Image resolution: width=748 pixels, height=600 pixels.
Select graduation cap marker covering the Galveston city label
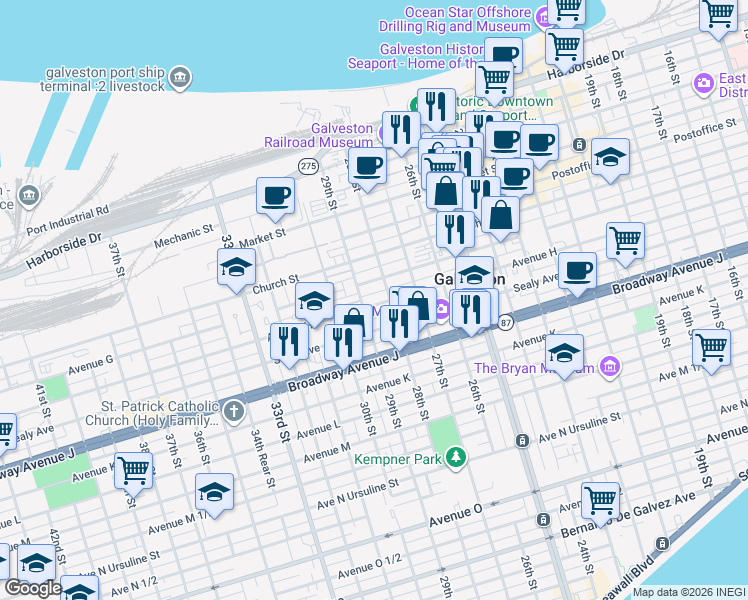click(x=474, y=276)
